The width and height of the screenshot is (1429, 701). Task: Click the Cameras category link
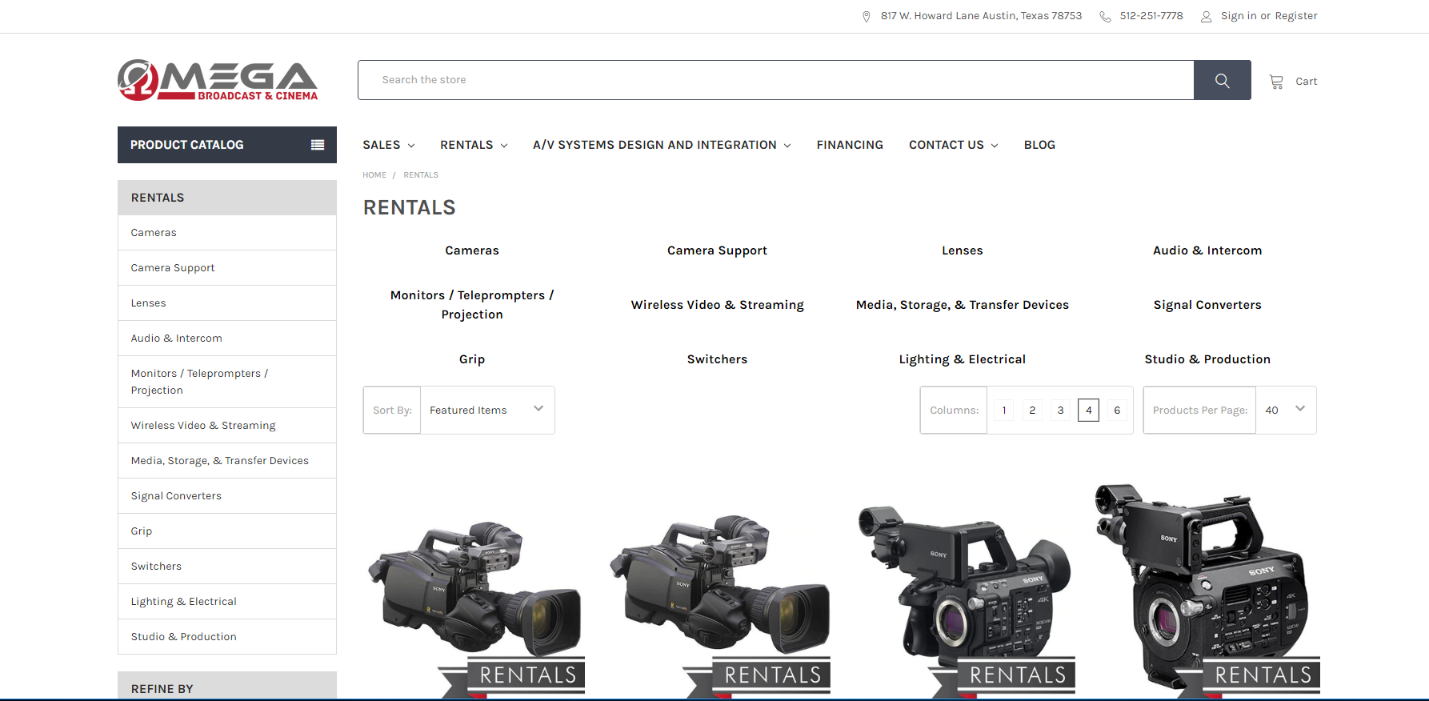pyautogui.click(x=471, y=250)
